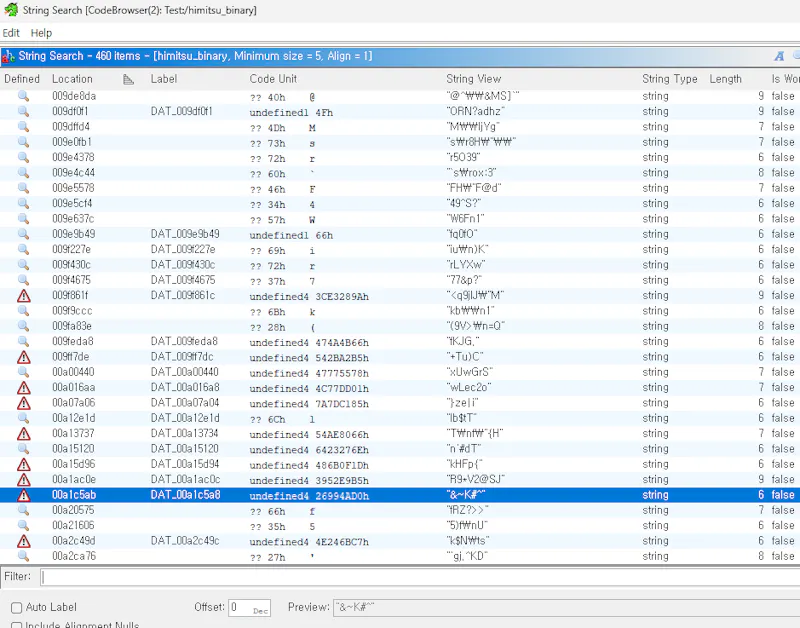Select the code unit 'undefined4 474A4B66h'
This screenshot has width=800, height=628.
point(309,342)
